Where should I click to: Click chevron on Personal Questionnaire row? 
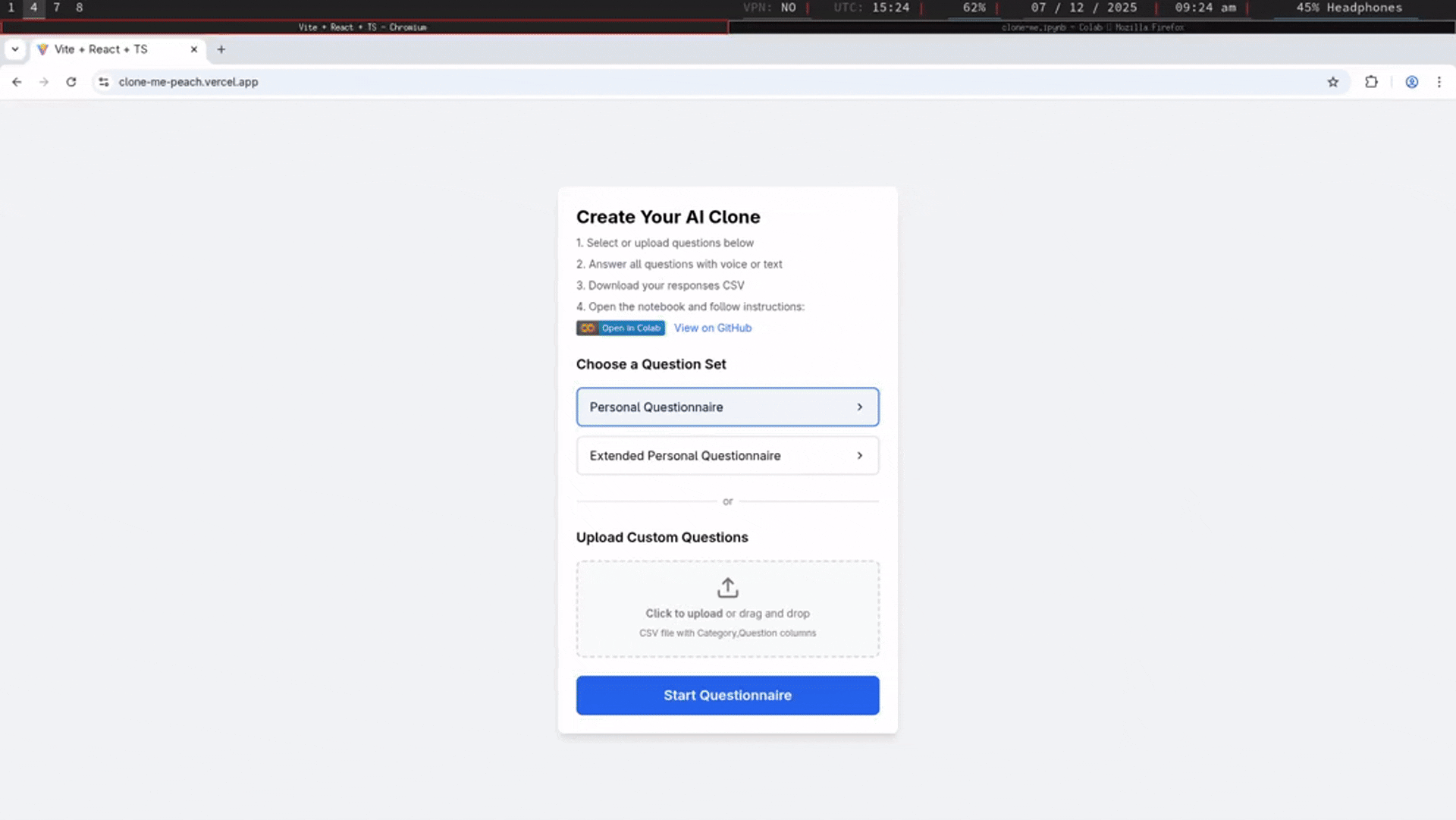coord(860,407)
